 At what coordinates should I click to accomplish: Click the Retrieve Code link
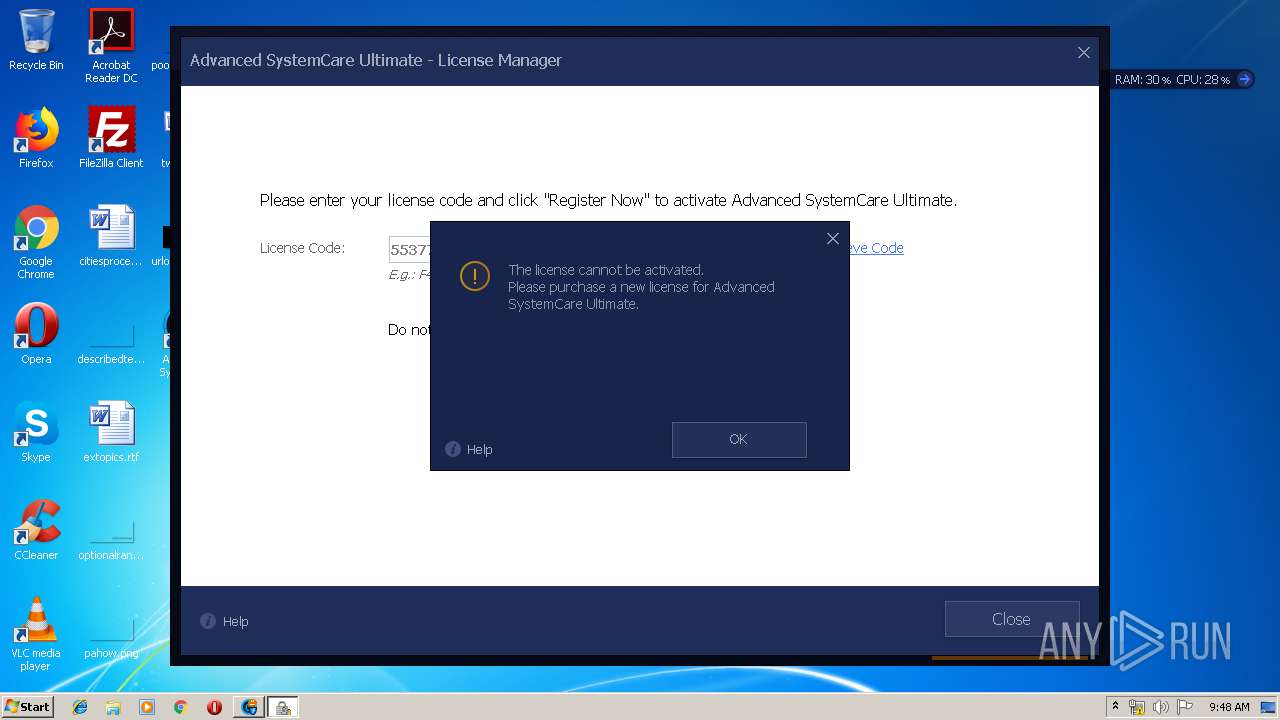[x=876, y=248]
